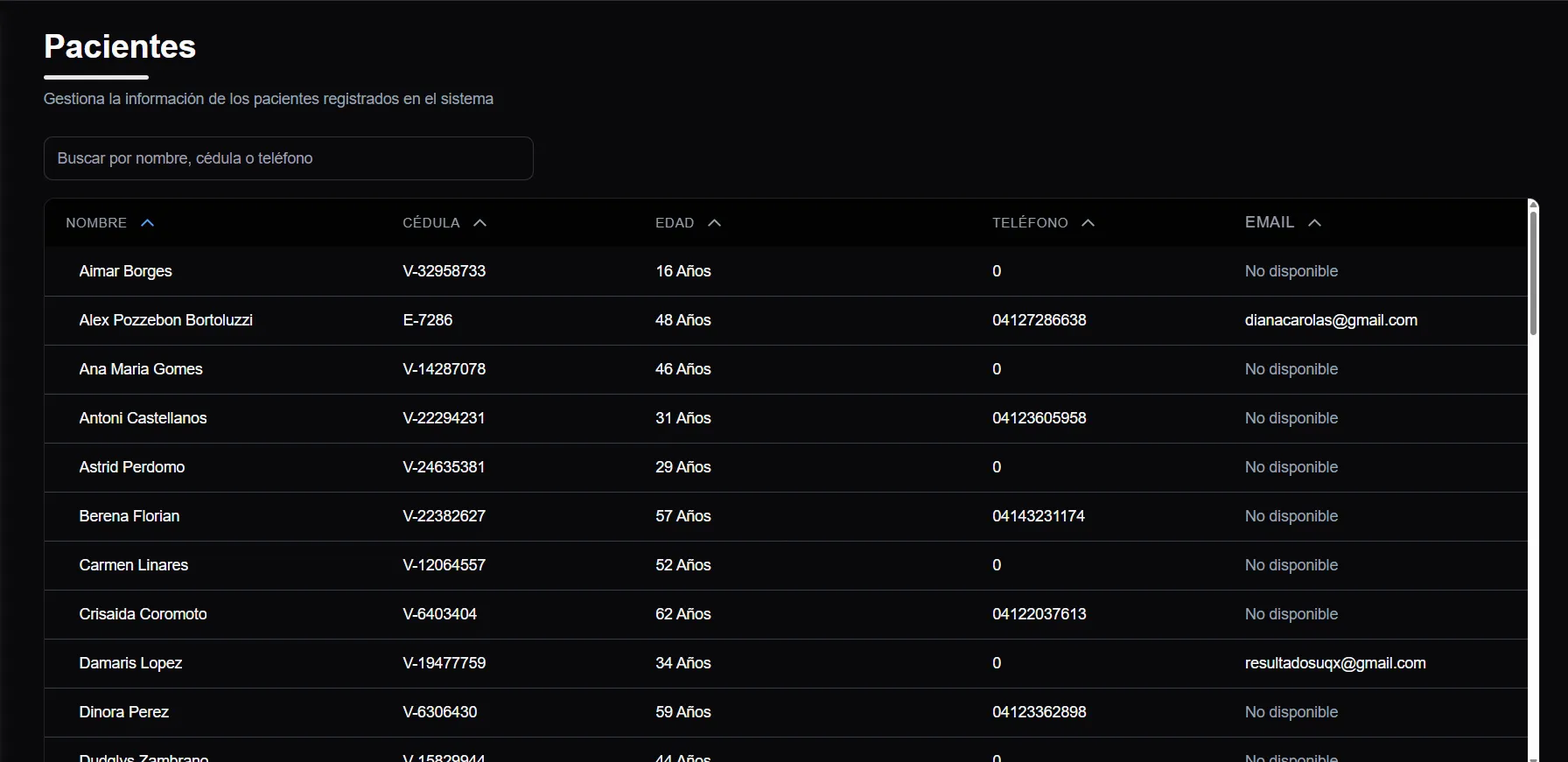
Task: Click age 48 Años
Action: (683, 320)
